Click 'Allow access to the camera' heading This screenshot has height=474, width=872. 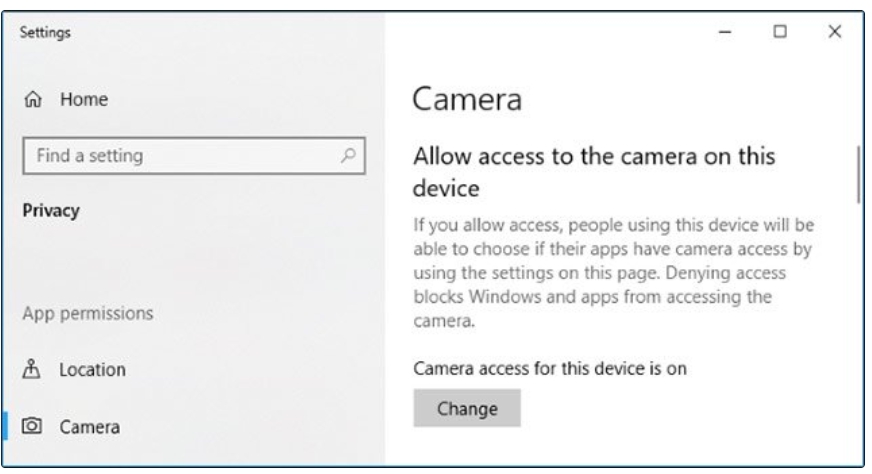pos(595,172)
